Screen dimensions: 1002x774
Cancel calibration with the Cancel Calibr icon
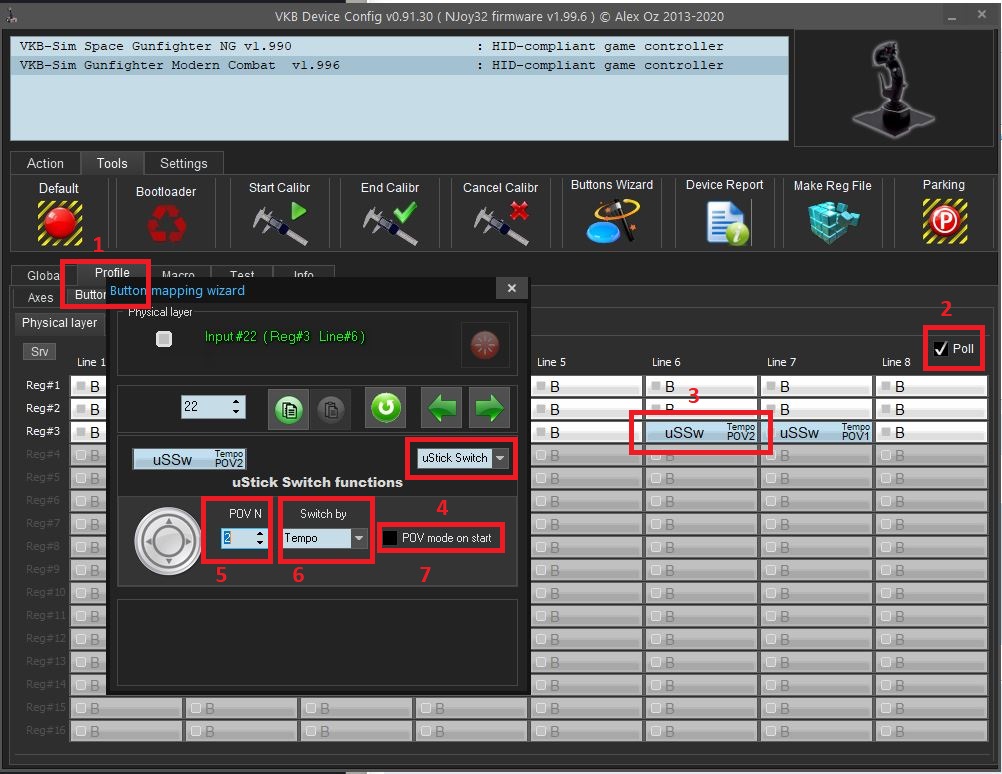[501, 222]
